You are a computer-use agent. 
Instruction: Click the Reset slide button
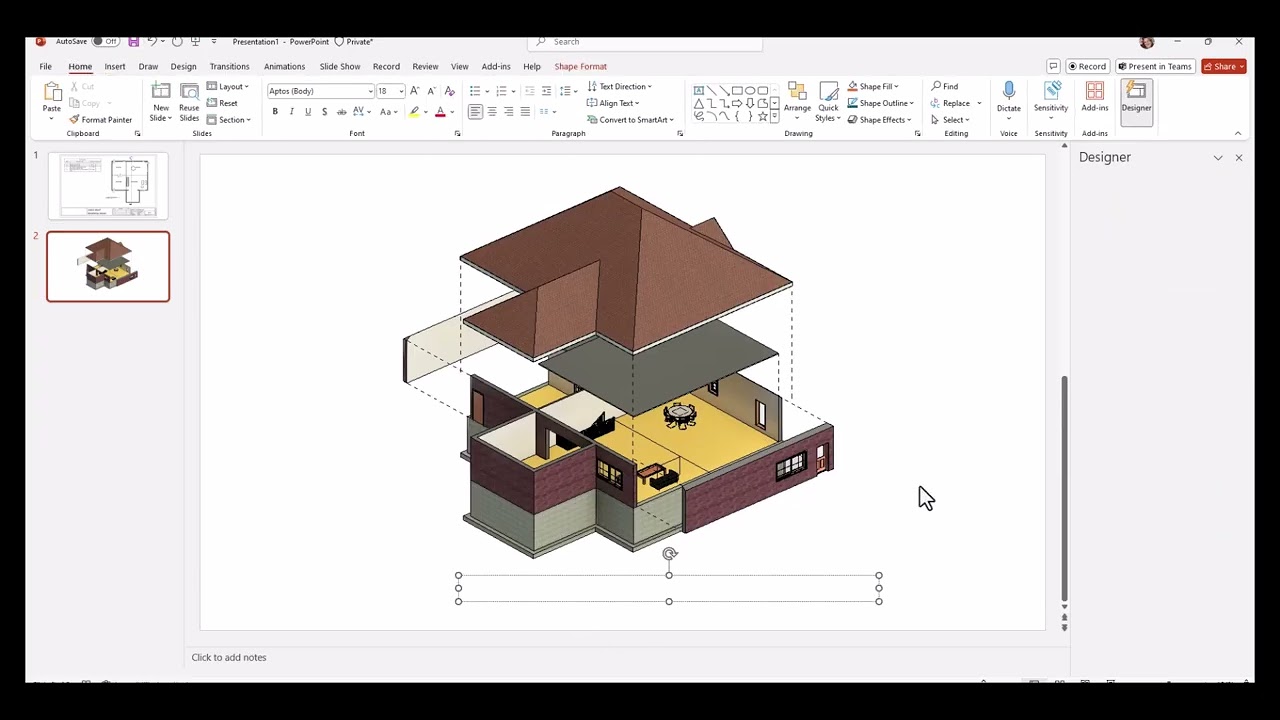pos(222,103)
